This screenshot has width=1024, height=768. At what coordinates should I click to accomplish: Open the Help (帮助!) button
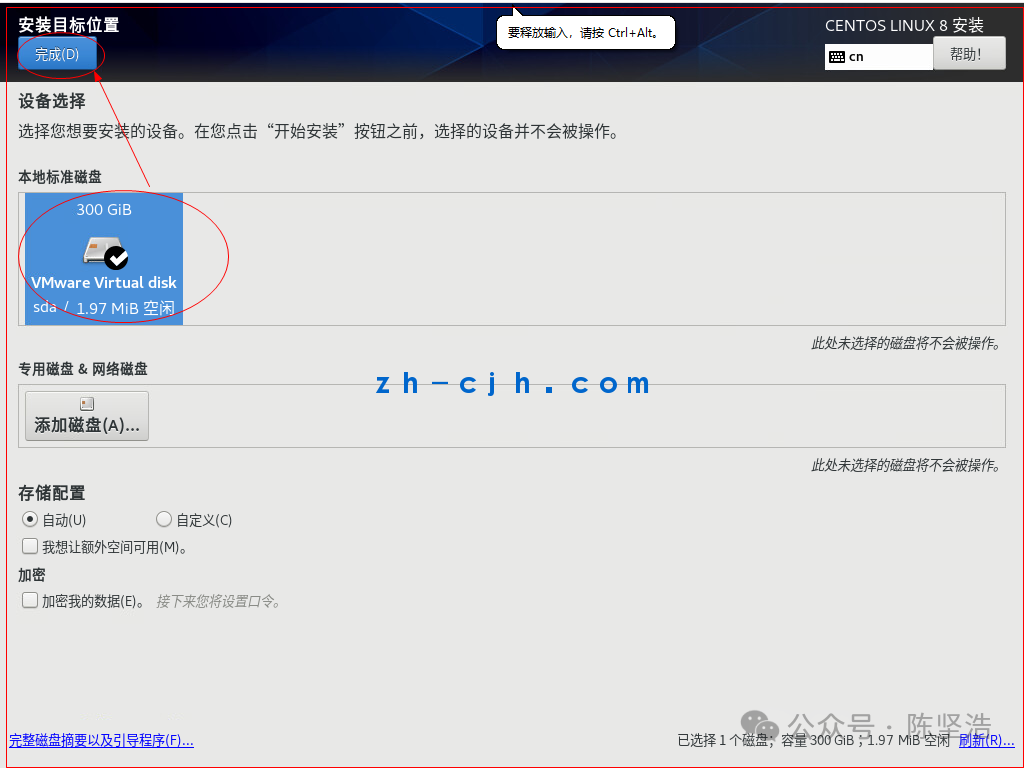[969, 54]
